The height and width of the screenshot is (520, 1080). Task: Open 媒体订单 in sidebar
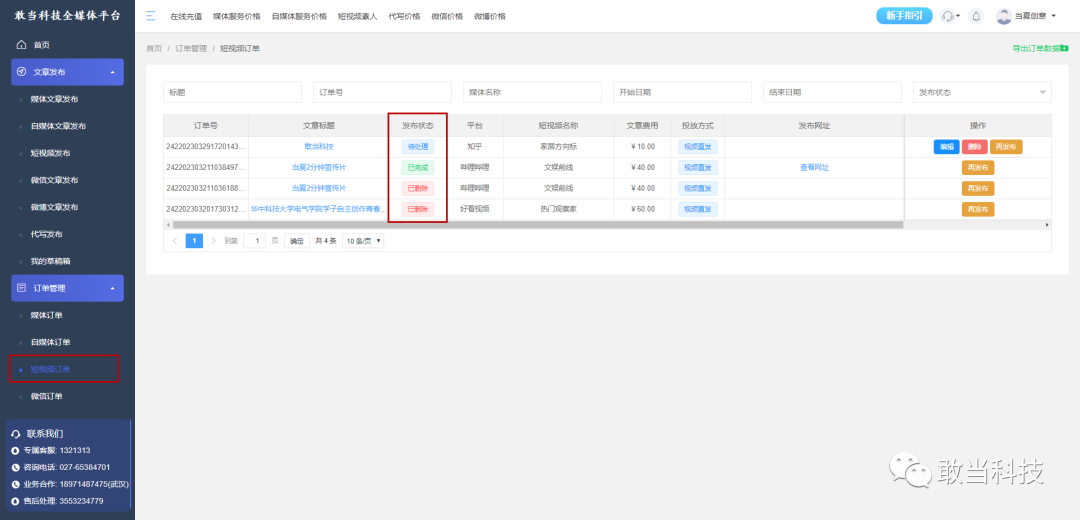point(46,315)
